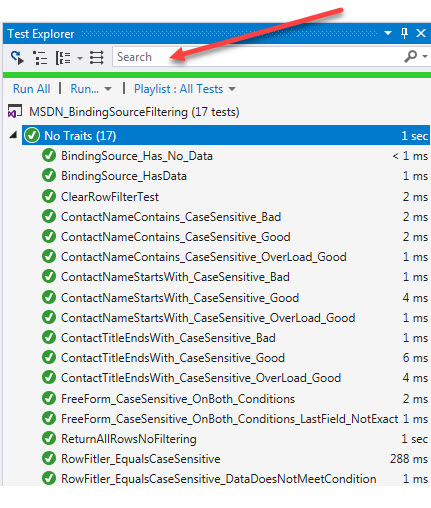This screenshot has width=431, height=508.
Task: Select test BindingSource_HasData
Action: point(124,176)
